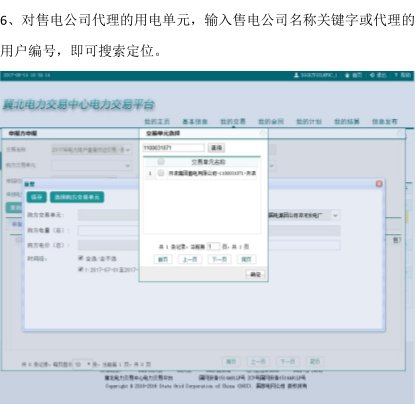Close the dialog with the red X icon

click(379, 184)
